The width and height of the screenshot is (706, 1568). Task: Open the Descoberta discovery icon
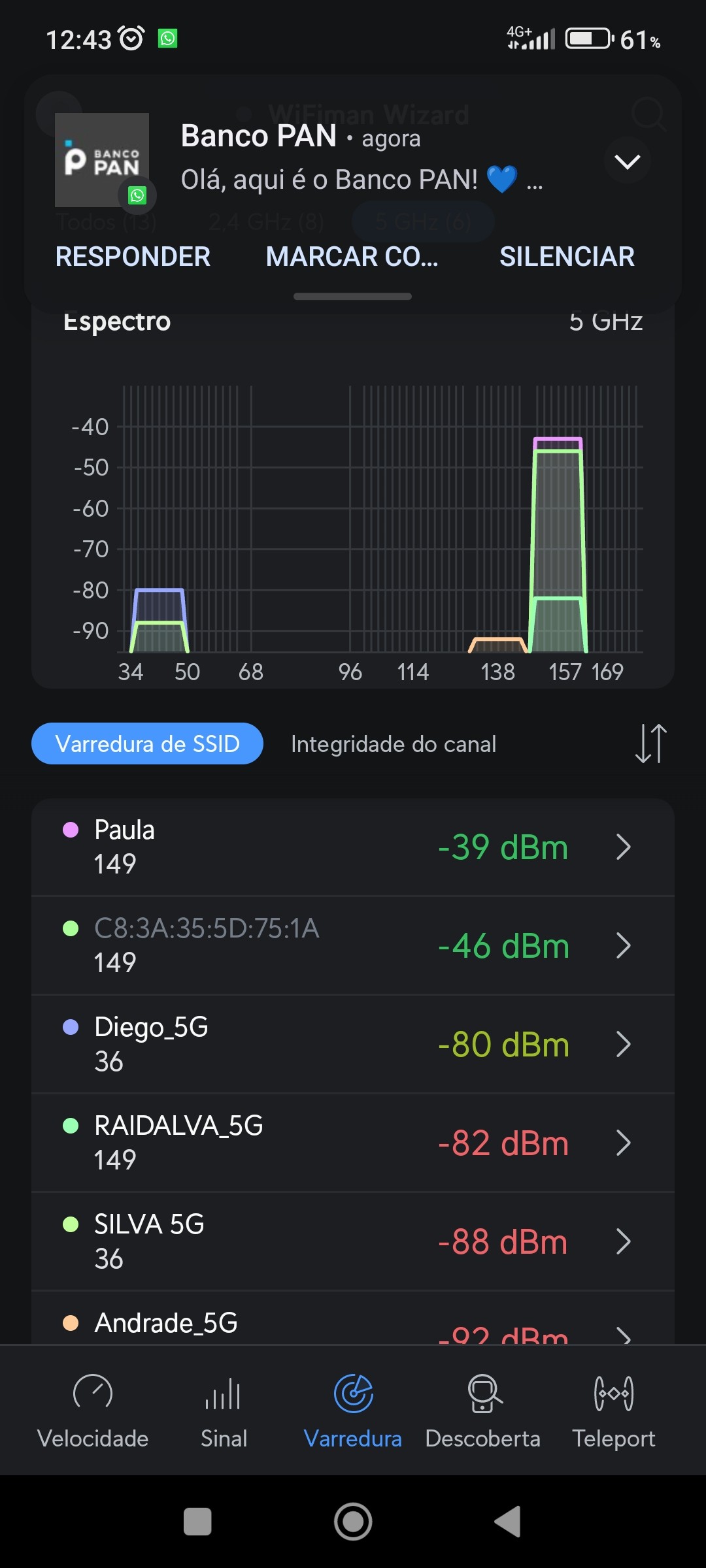click(483, 1393)
